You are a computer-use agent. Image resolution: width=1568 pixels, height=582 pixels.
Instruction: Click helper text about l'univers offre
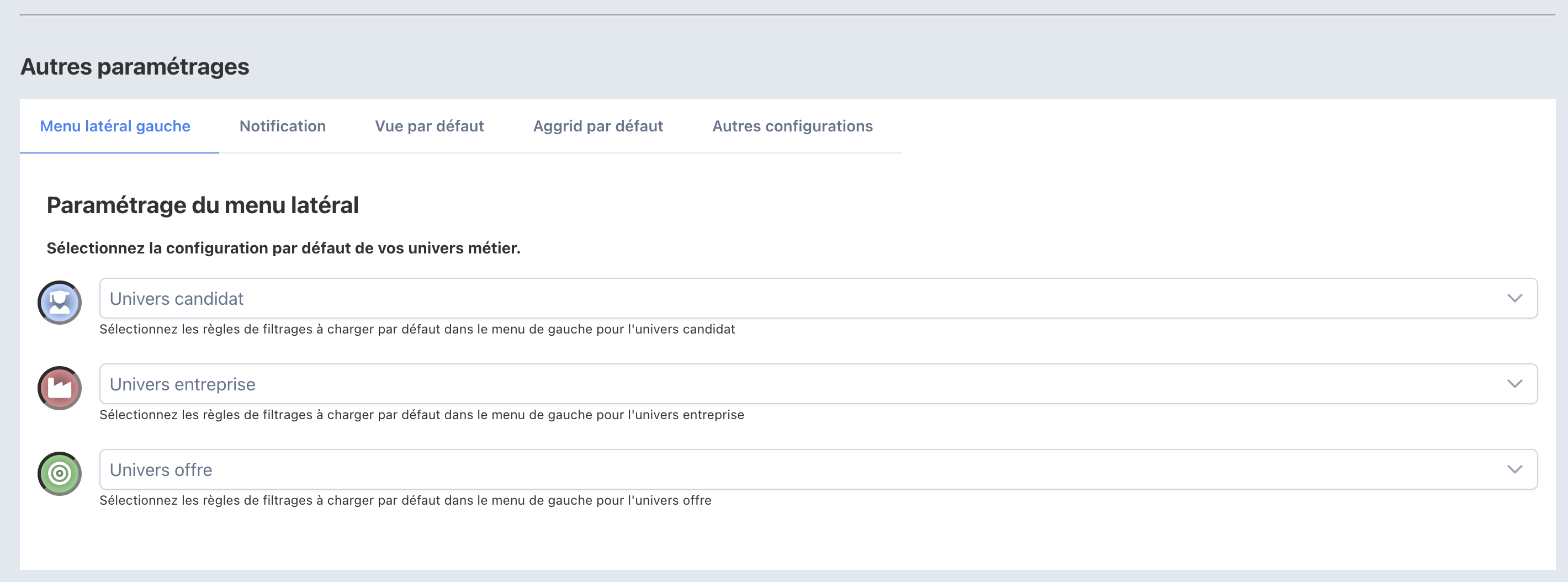[x=405, y=500]
